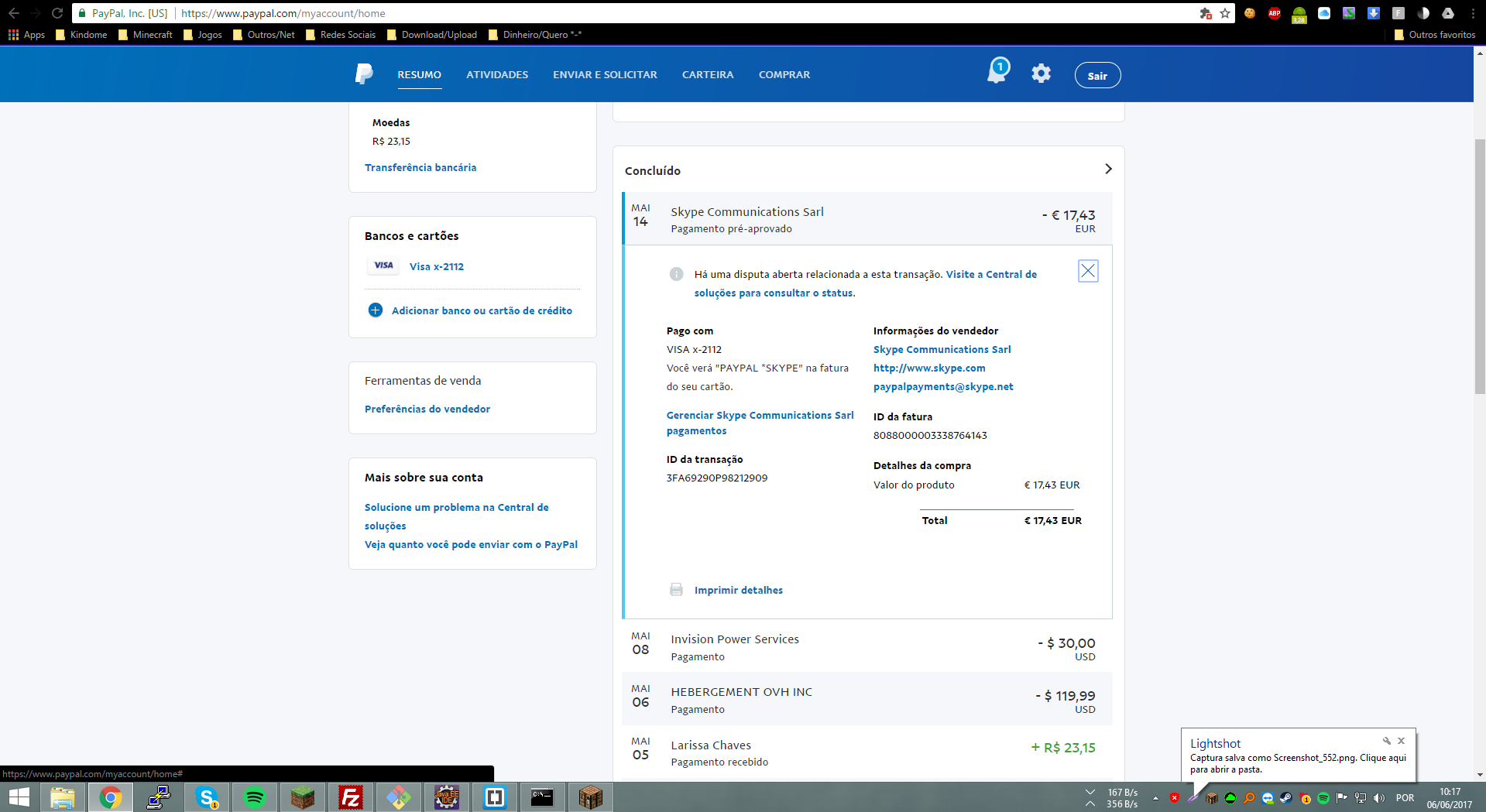
Task: Expand the Concluído section arrow
Action: click(1108, 169)
